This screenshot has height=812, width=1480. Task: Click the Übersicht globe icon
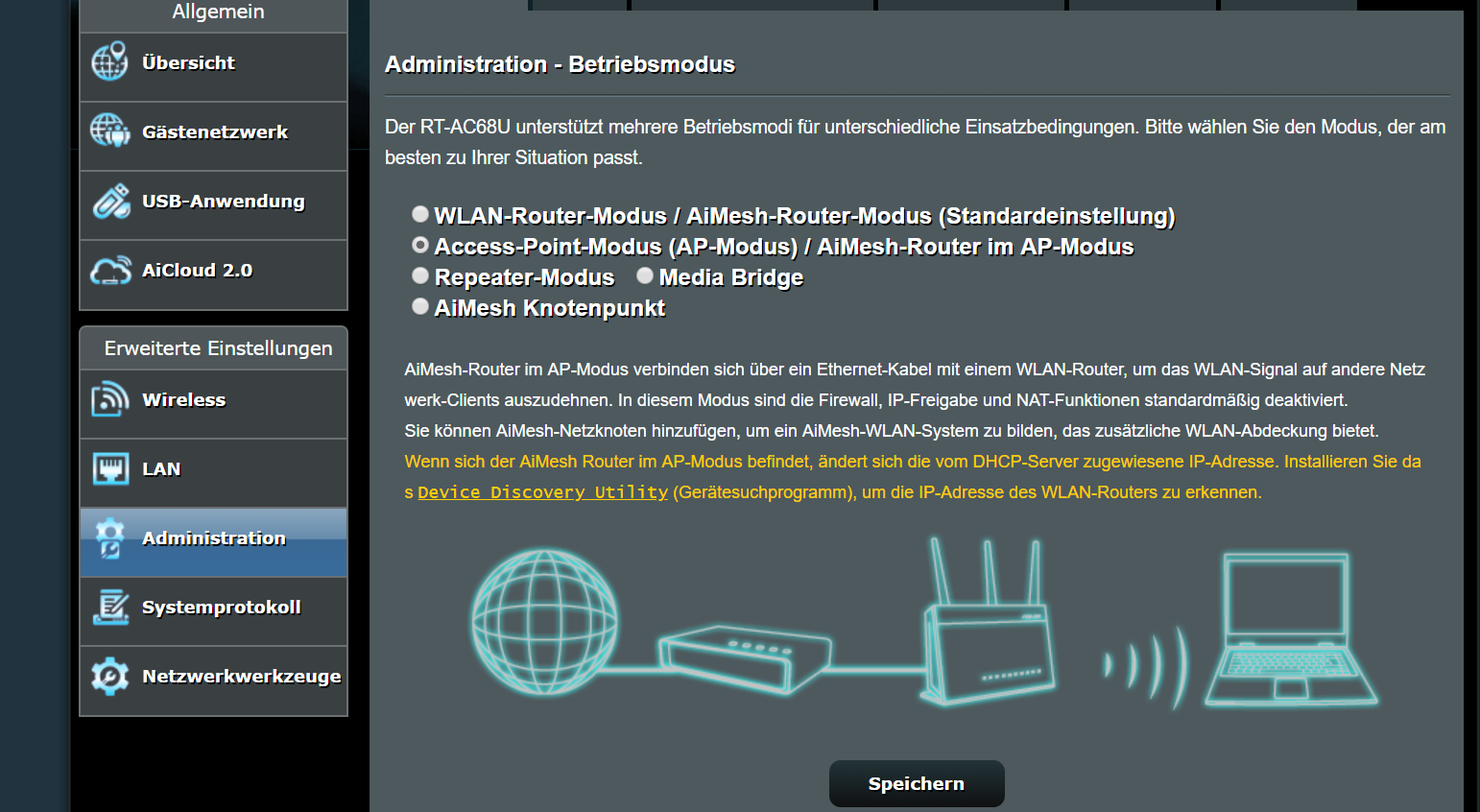pos(109,62)
